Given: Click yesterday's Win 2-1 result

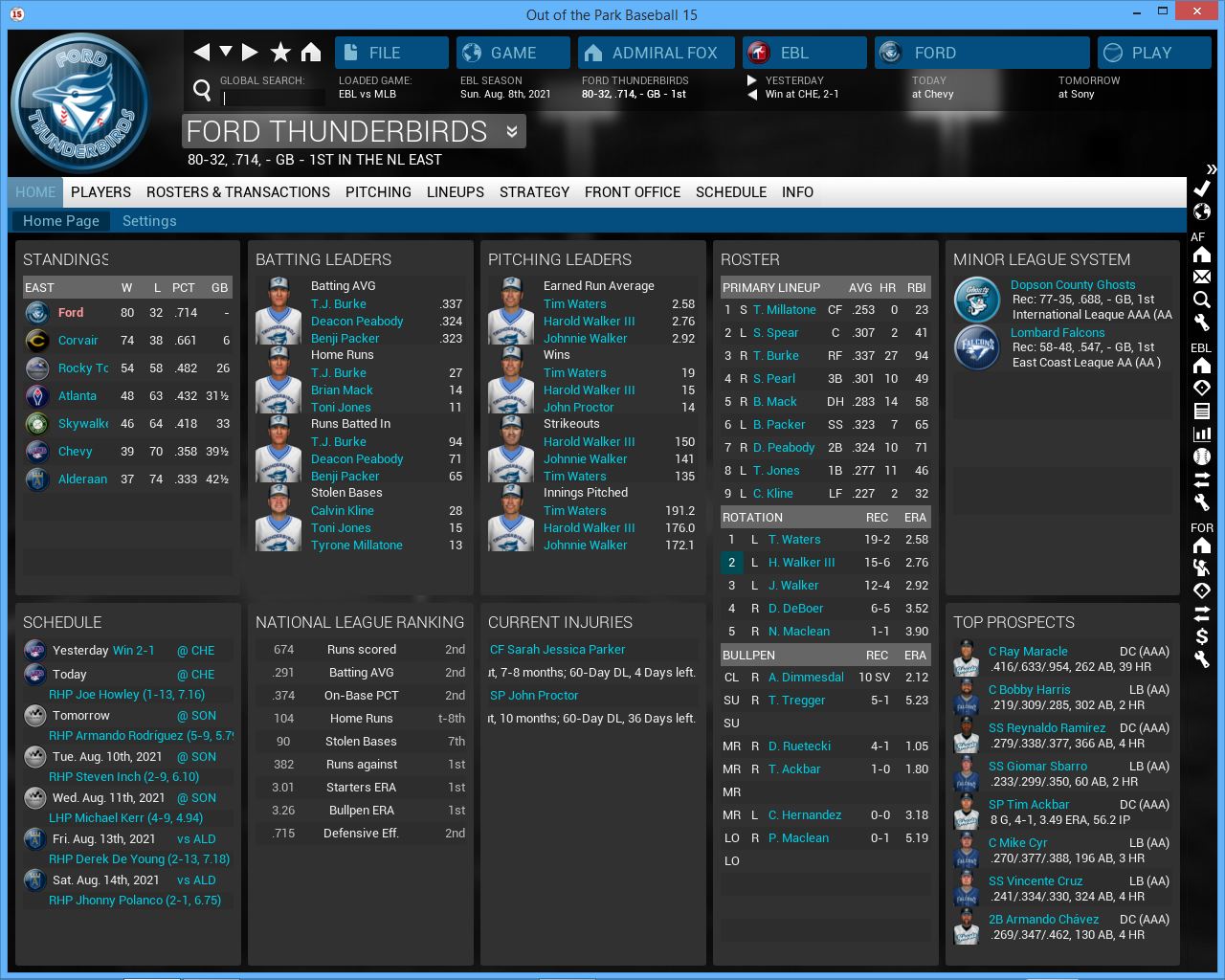Looking at the screenshot, I should tap(133, 651).
